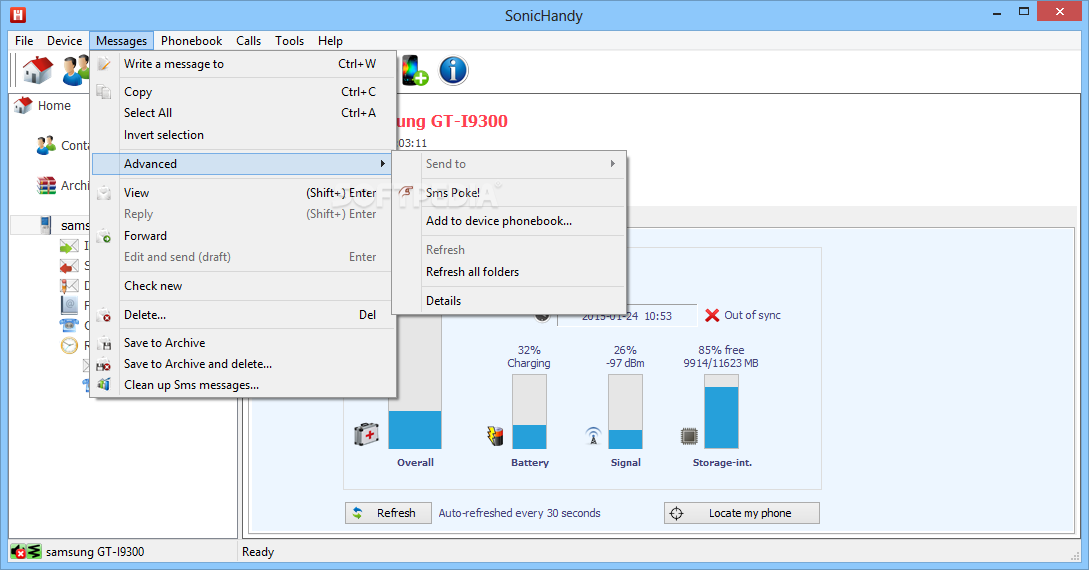The image size is (1089, 570).
Task: Expand the Advanced submenu
Action: coord(243,164)
